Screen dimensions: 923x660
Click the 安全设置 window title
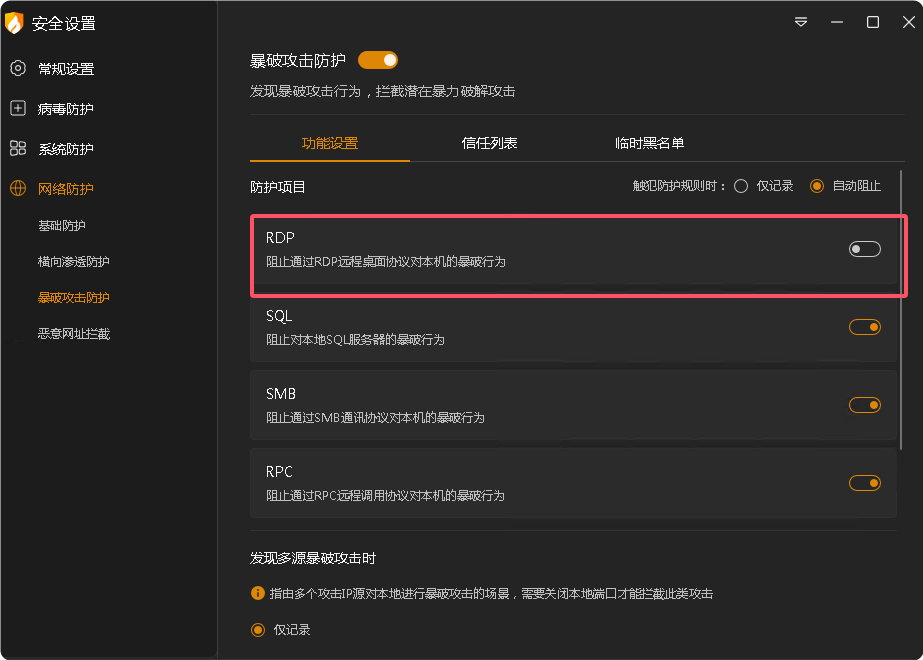[x=64, y=24]
